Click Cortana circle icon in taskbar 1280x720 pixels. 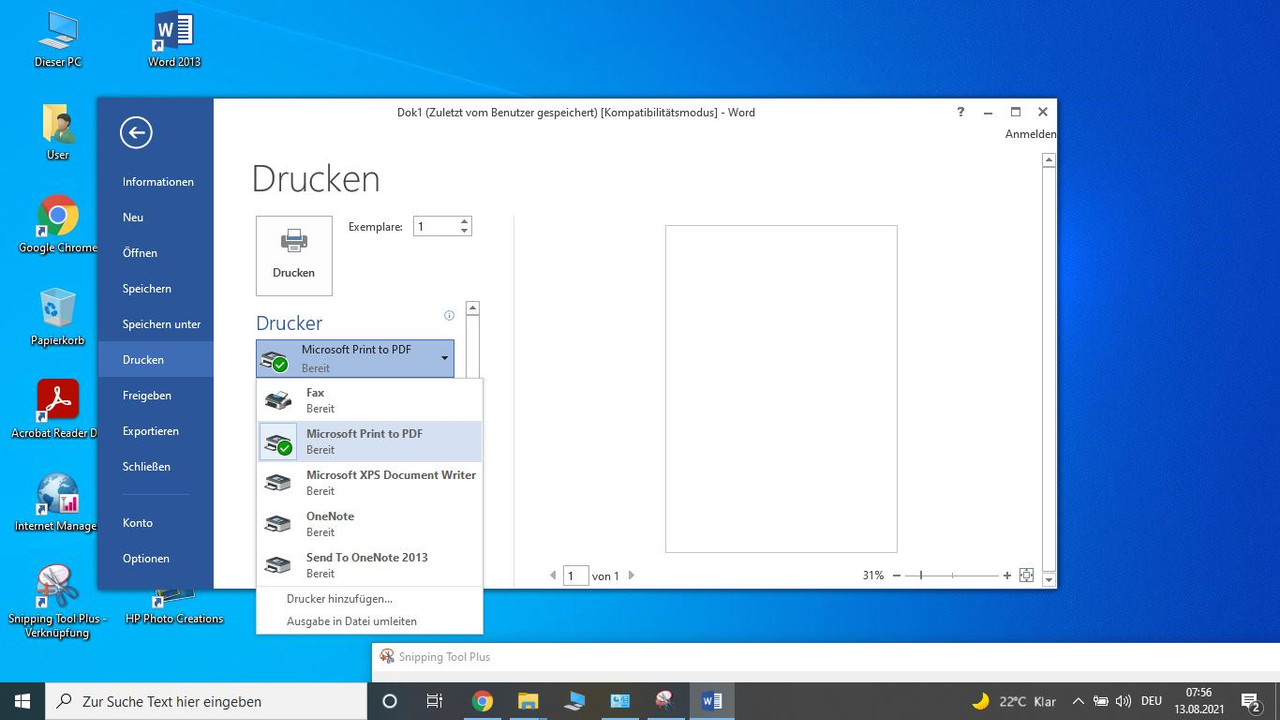click(x=390, y=701)
